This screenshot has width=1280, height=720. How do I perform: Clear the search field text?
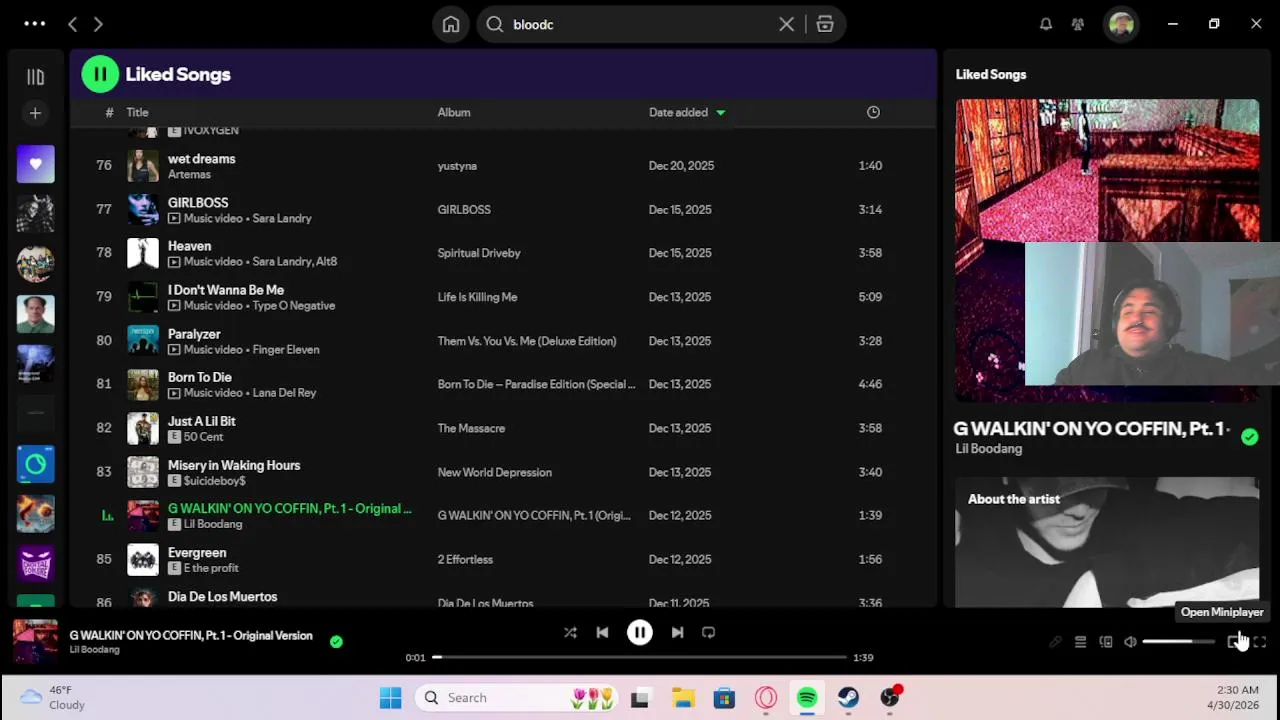787,24
